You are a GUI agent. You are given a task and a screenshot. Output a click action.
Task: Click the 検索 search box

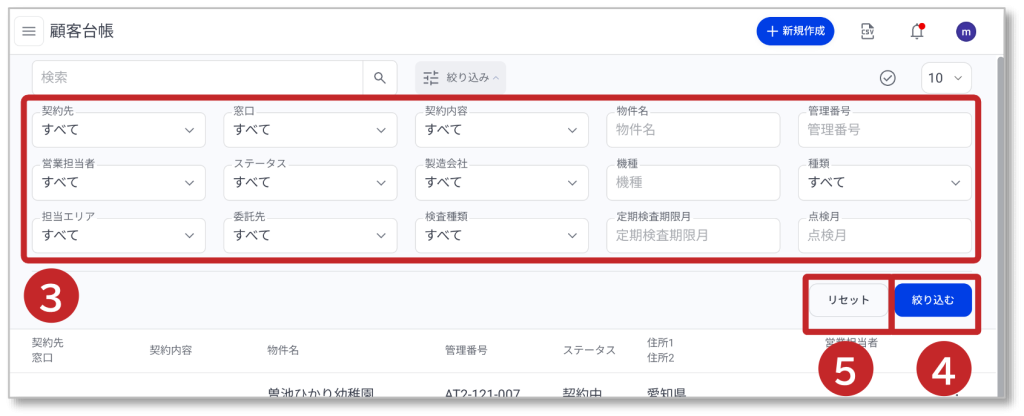click(x=197, y=78)
